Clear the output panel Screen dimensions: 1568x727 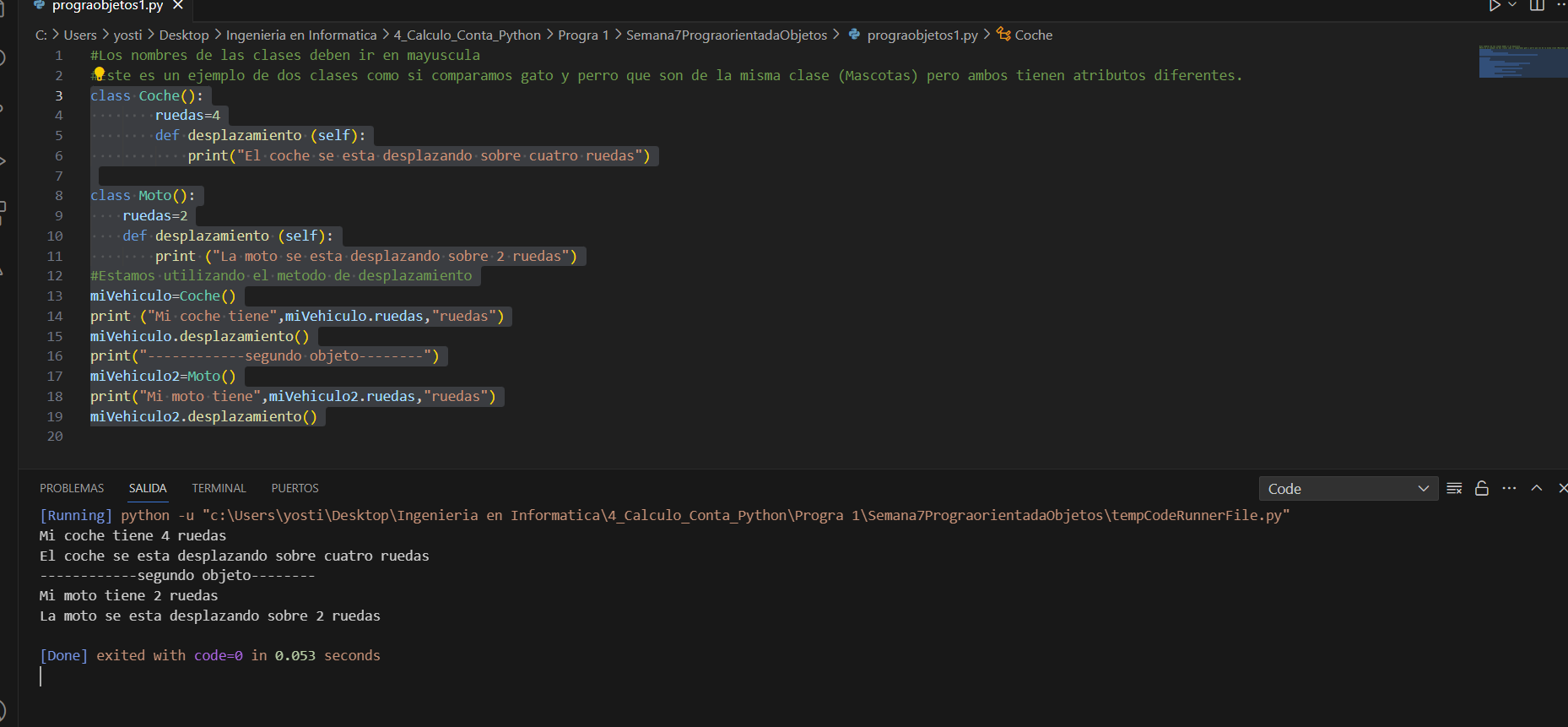1454,488
